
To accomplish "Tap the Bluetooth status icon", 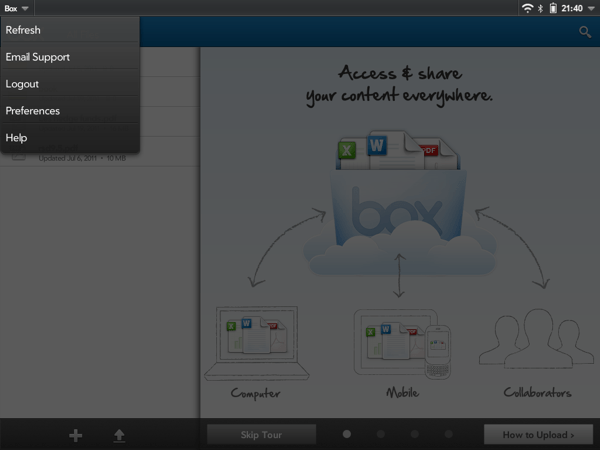I will (x=540, y=8).
